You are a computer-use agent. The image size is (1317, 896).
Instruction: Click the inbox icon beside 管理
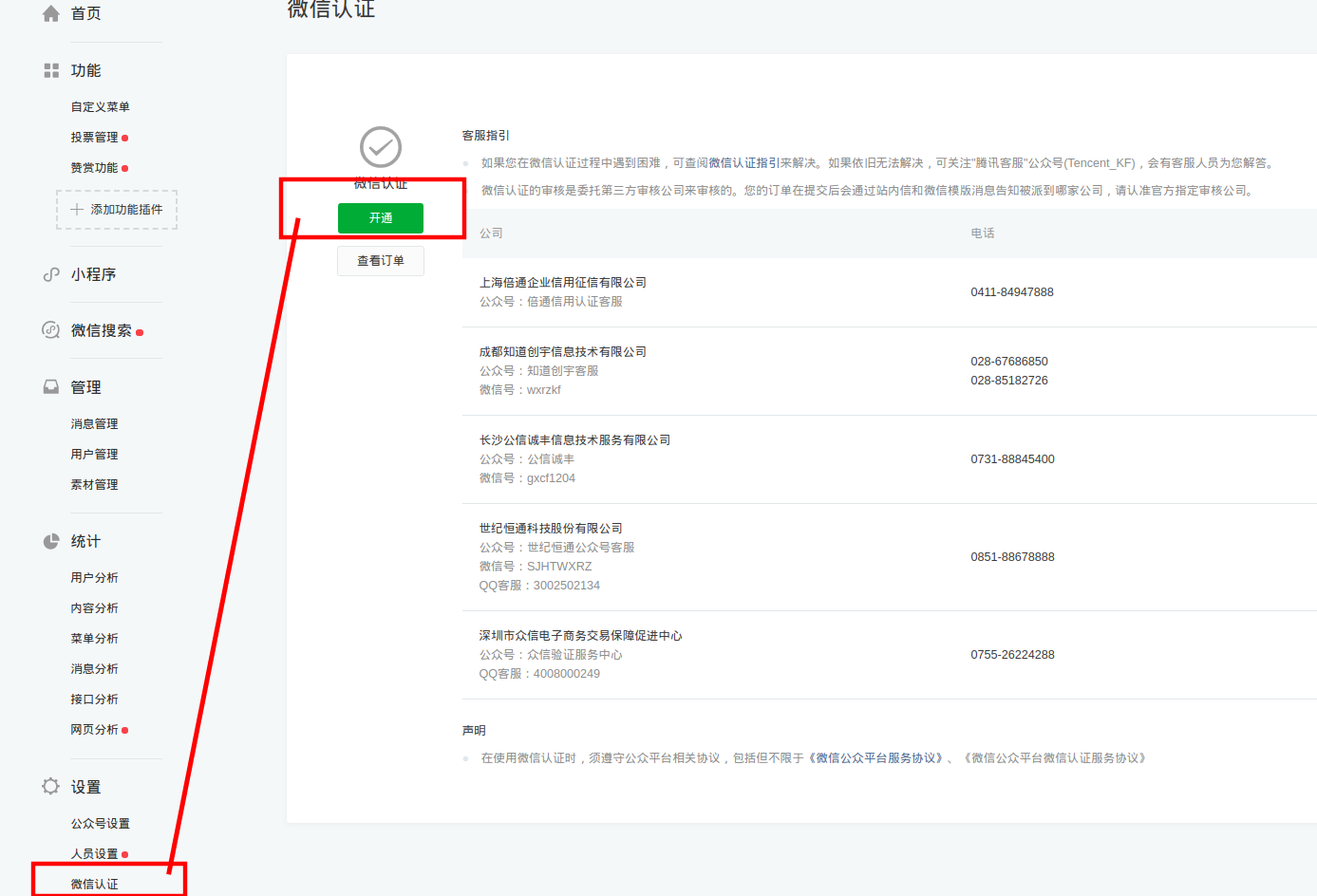coord(51,387)
